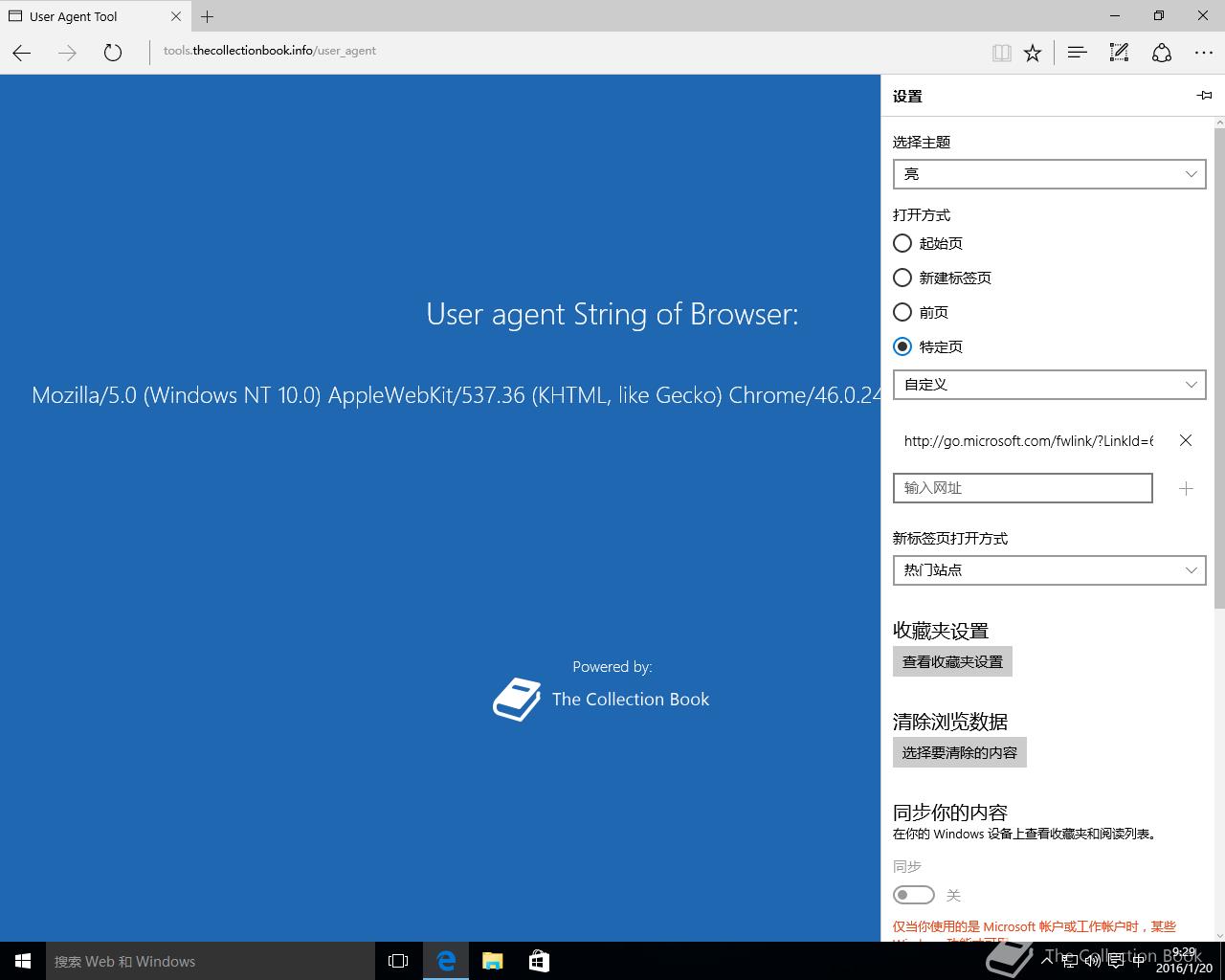Make a Web Note with pen icon
Screen dimensions: 1225x980
pyautogui.click(x=1119, y=53)
